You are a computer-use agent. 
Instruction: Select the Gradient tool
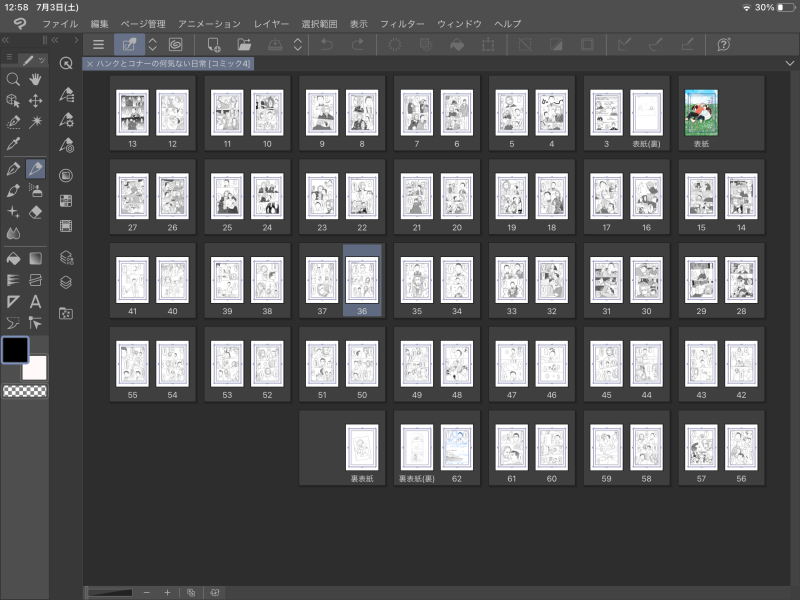coord(35,259)
